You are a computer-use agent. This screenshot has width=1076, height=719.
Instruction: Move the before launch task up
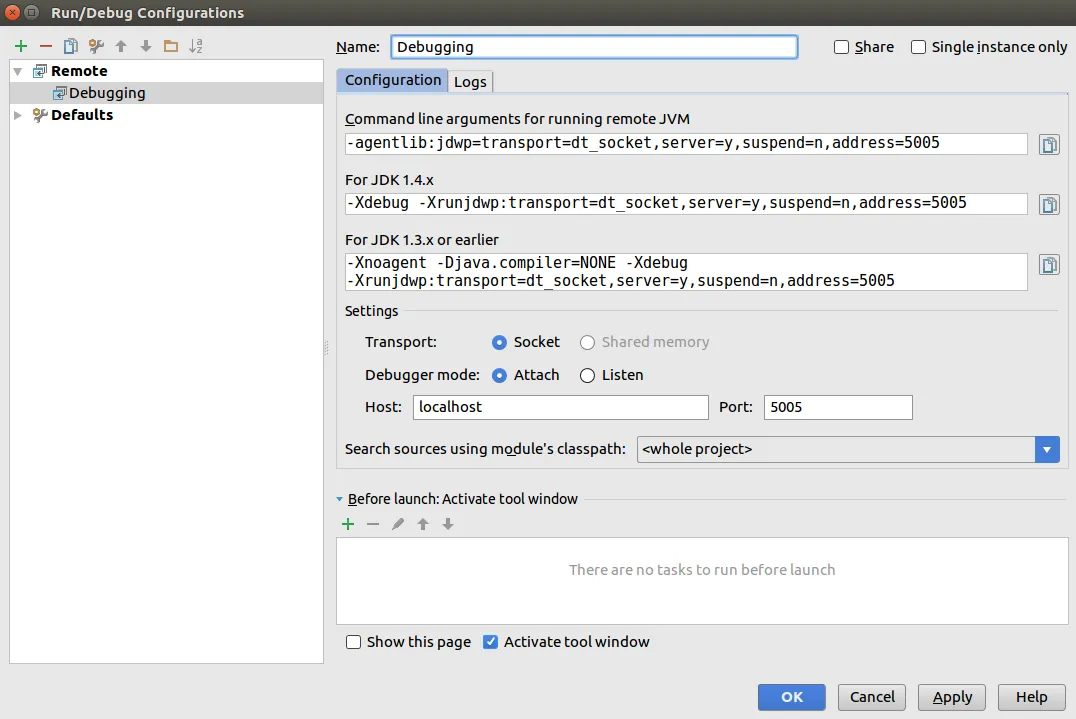tap(423, 524)
